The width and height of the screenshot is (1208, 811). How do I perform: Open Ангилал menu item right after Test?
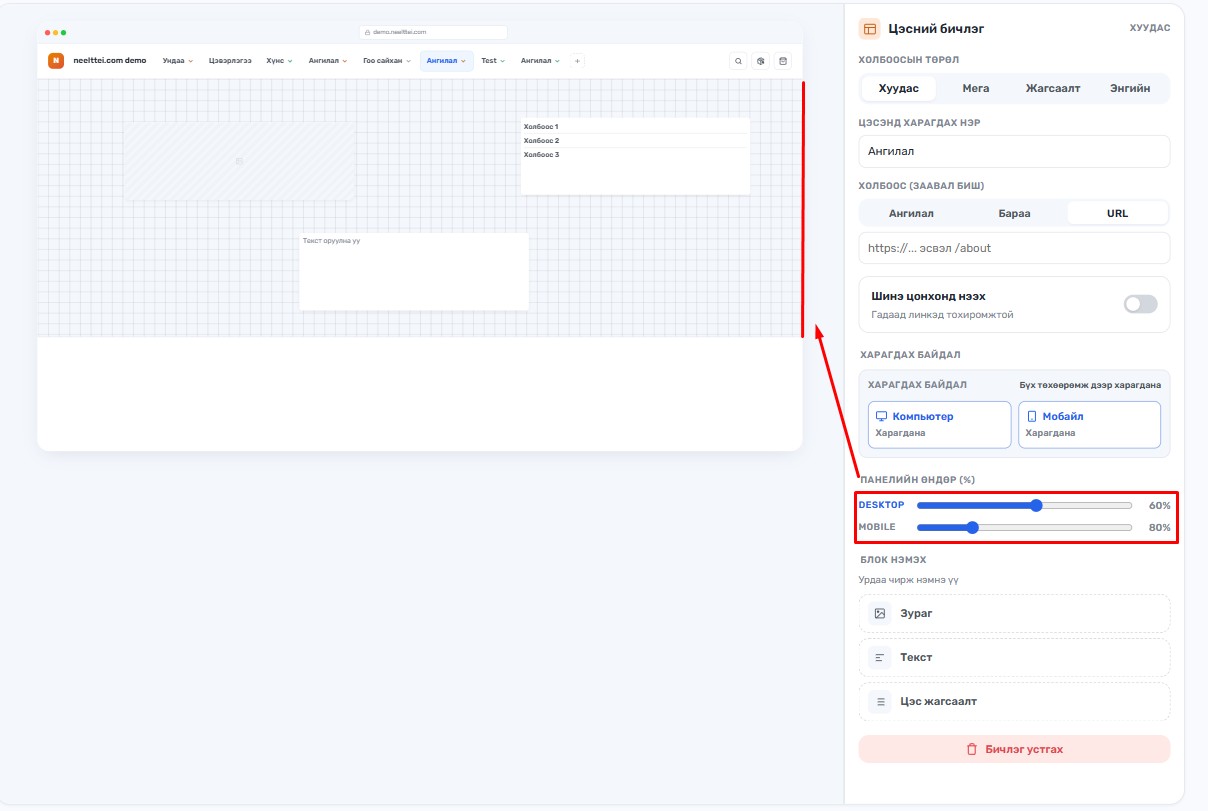point(540,61)
